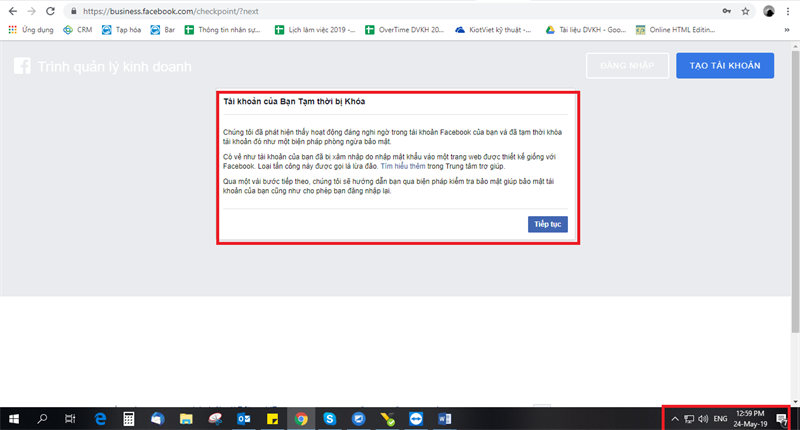Open Outlook from taskbar
Image resolution: width=800 pixels, height=430 pixels.
(x=244, y=419)
